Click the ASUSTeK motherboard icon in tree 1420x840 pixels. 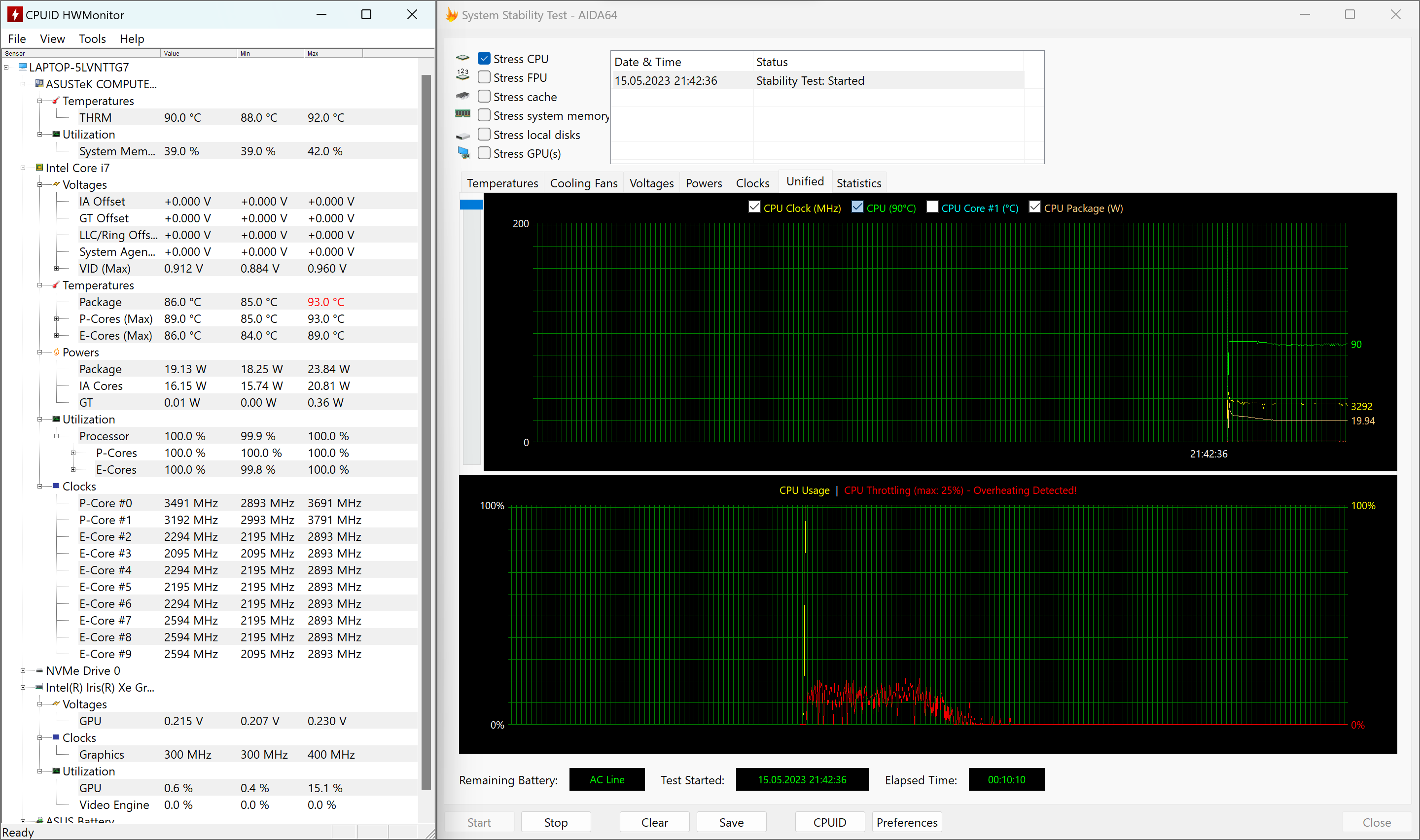[x=39, y=84]
